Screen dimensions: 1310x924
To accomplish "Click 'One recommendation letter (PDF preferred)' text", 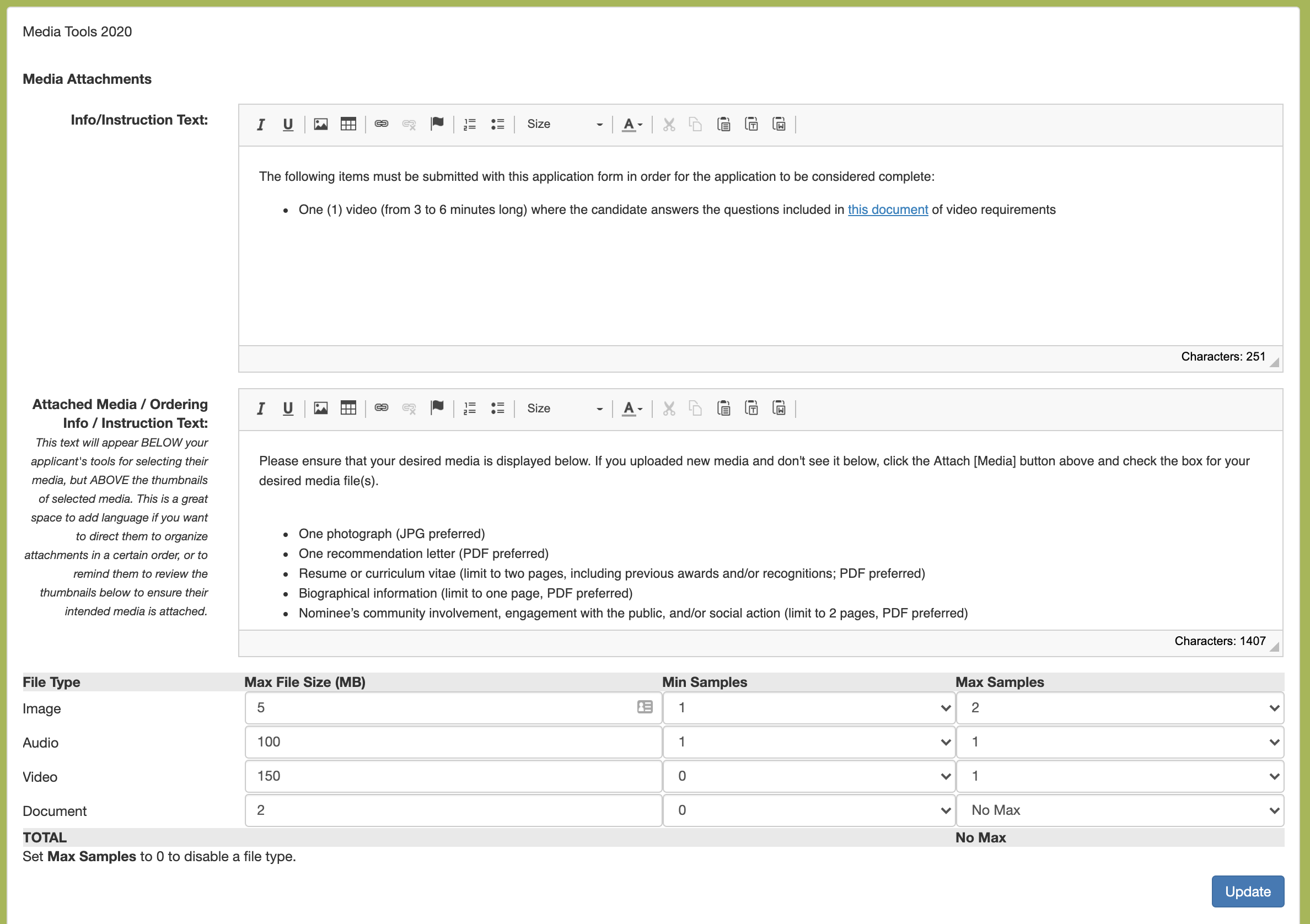I will 423,554.
